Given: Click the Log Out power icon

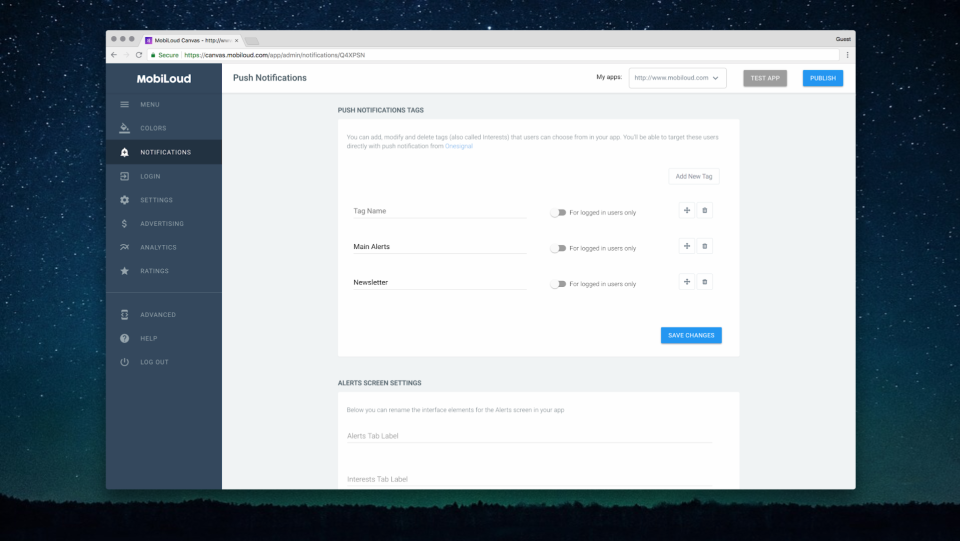Looking at the screenshot, I should [124, 362].
